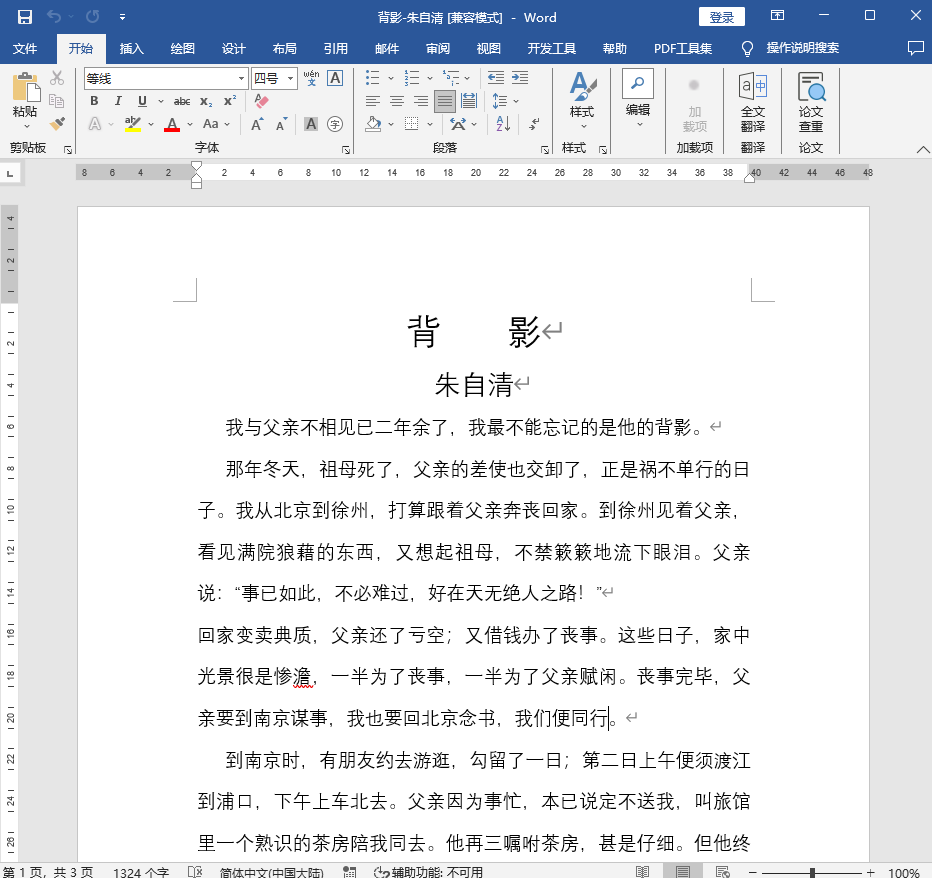Toggle justify alignment button
Screen dimensions: 932x878
pyautogui.click(x=445, y=101)
